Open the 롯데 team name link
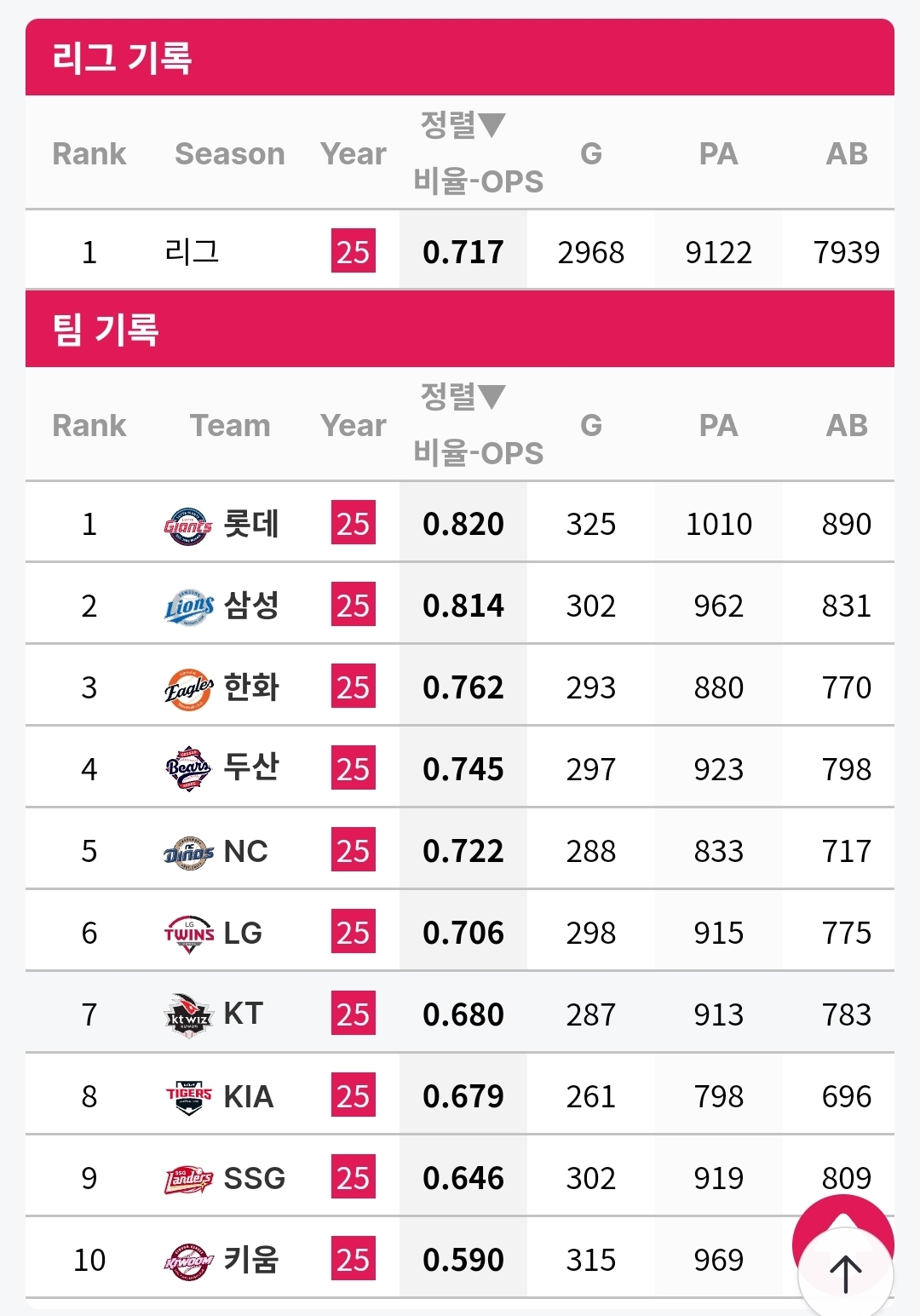Screen dimensions: 920x1316 [x=251, y=524]
